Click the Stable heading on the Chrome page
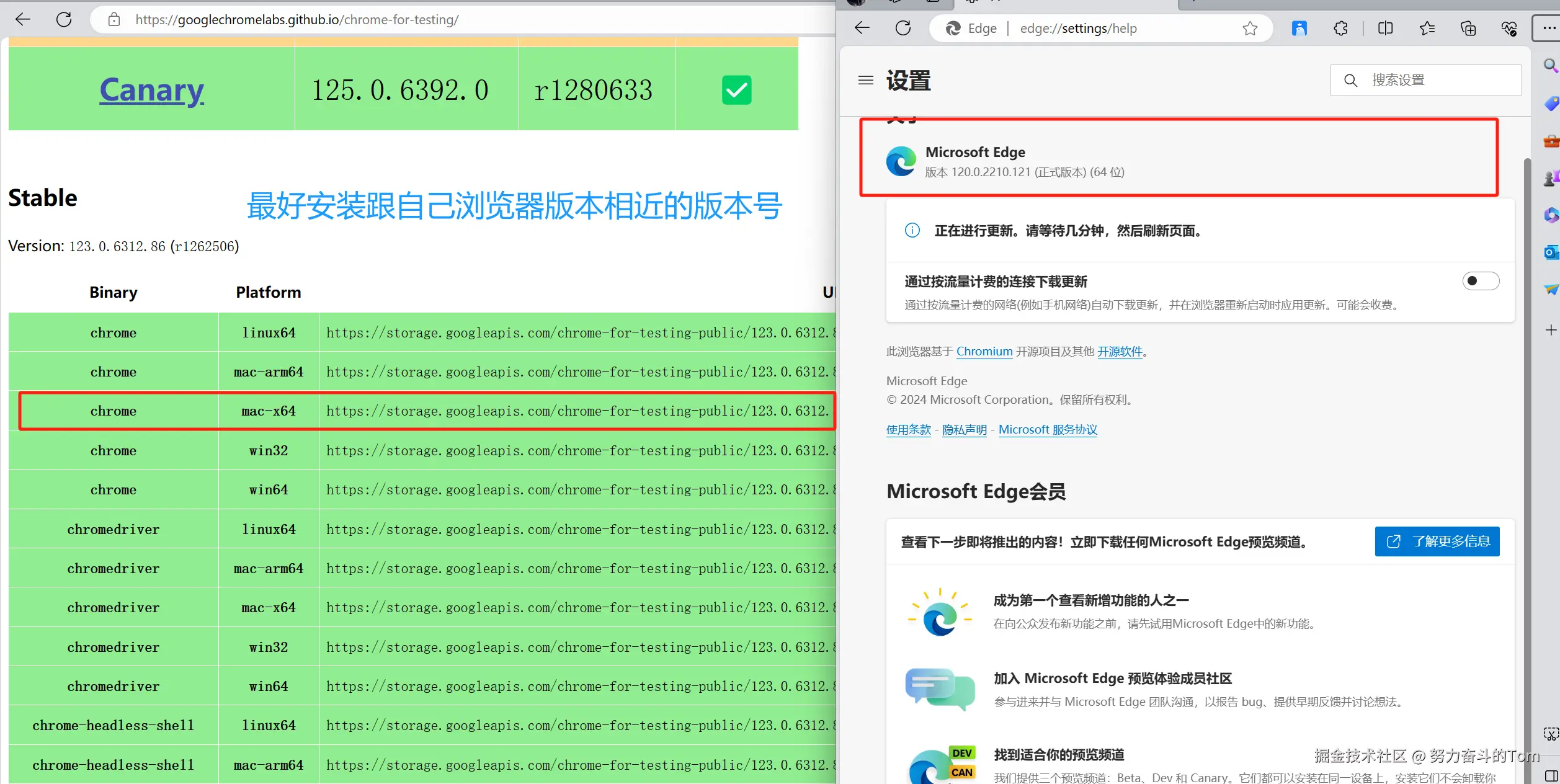 [43, 198]
